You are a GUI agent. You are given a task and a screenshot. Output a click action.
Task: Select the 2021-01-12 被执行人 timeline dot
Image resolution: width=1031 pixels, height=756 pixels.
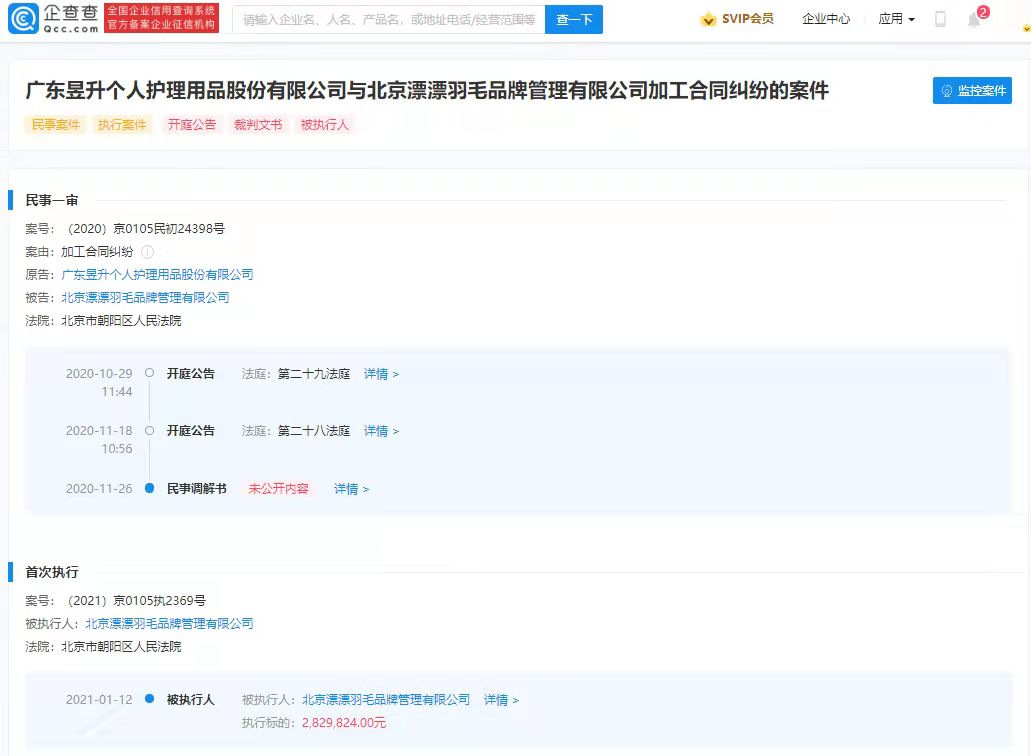(149, 699)
